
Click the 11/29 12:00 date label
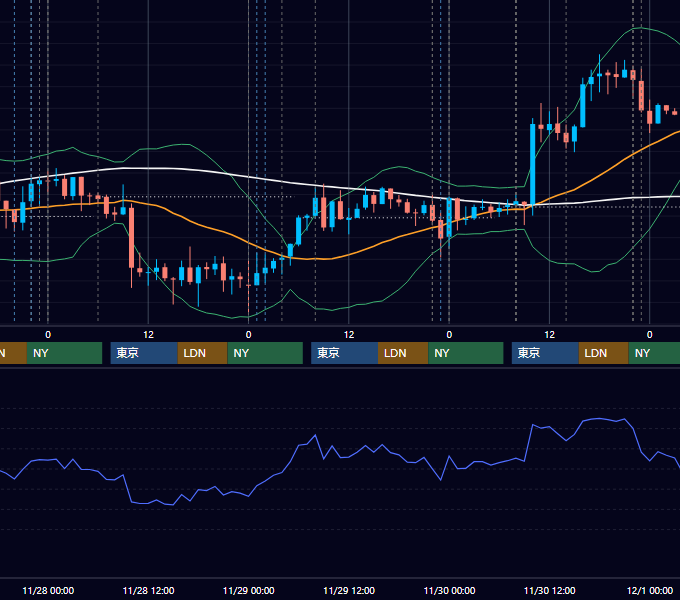click(x=349, y=590)
